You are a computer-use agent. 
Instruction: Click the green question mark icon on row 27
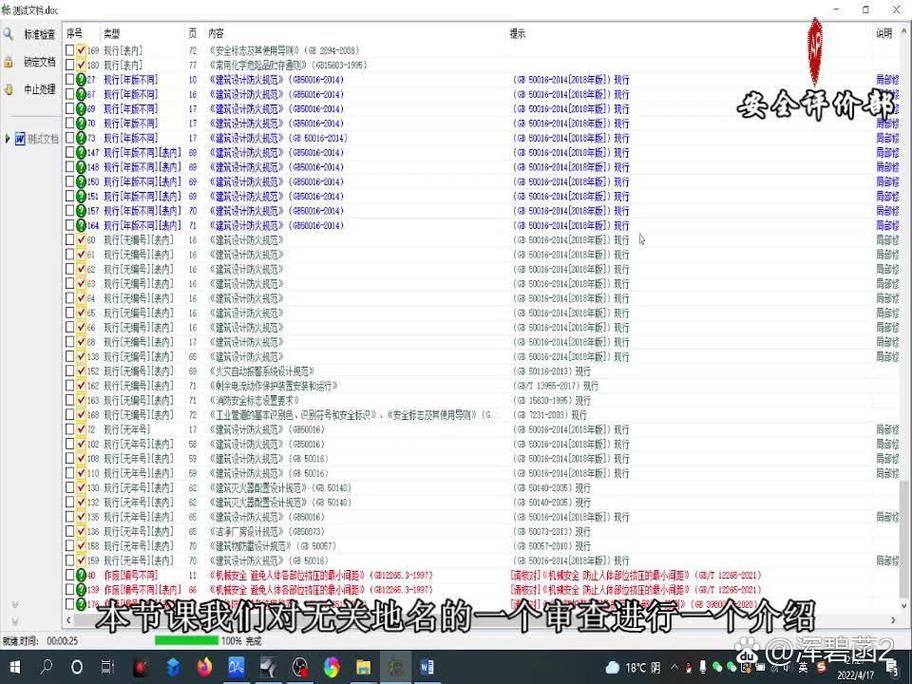pos(80,78)
